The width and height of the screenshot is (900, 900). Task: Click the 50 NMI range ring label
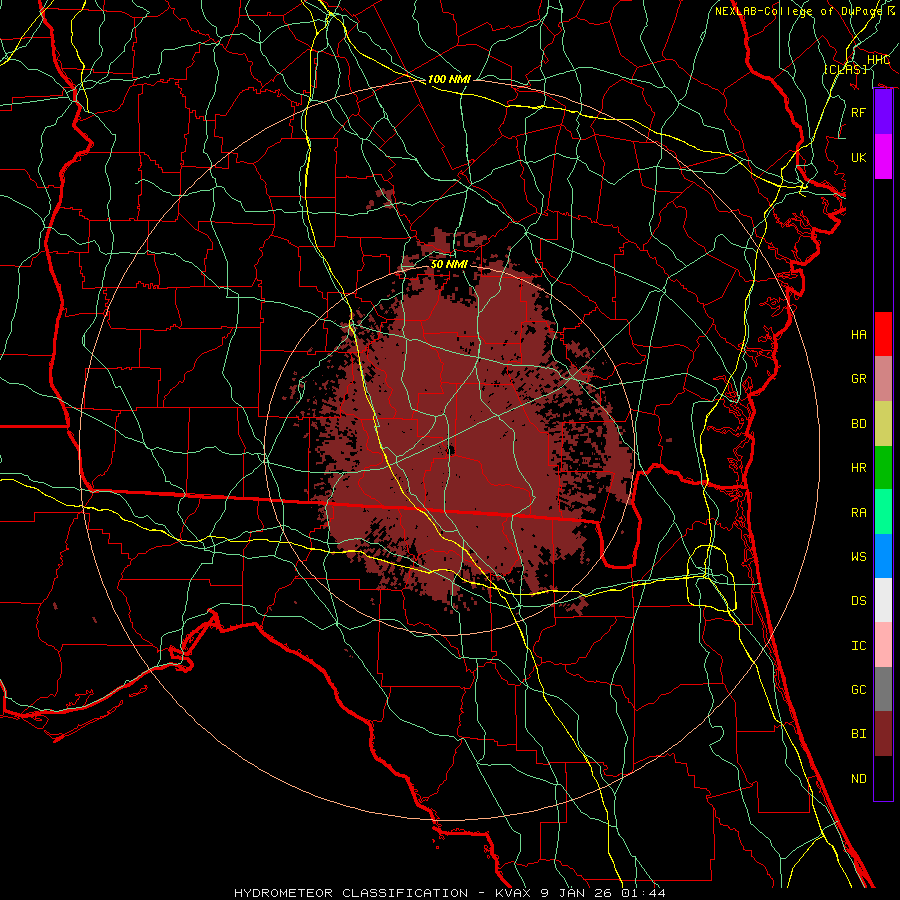[x=449, y=264]
